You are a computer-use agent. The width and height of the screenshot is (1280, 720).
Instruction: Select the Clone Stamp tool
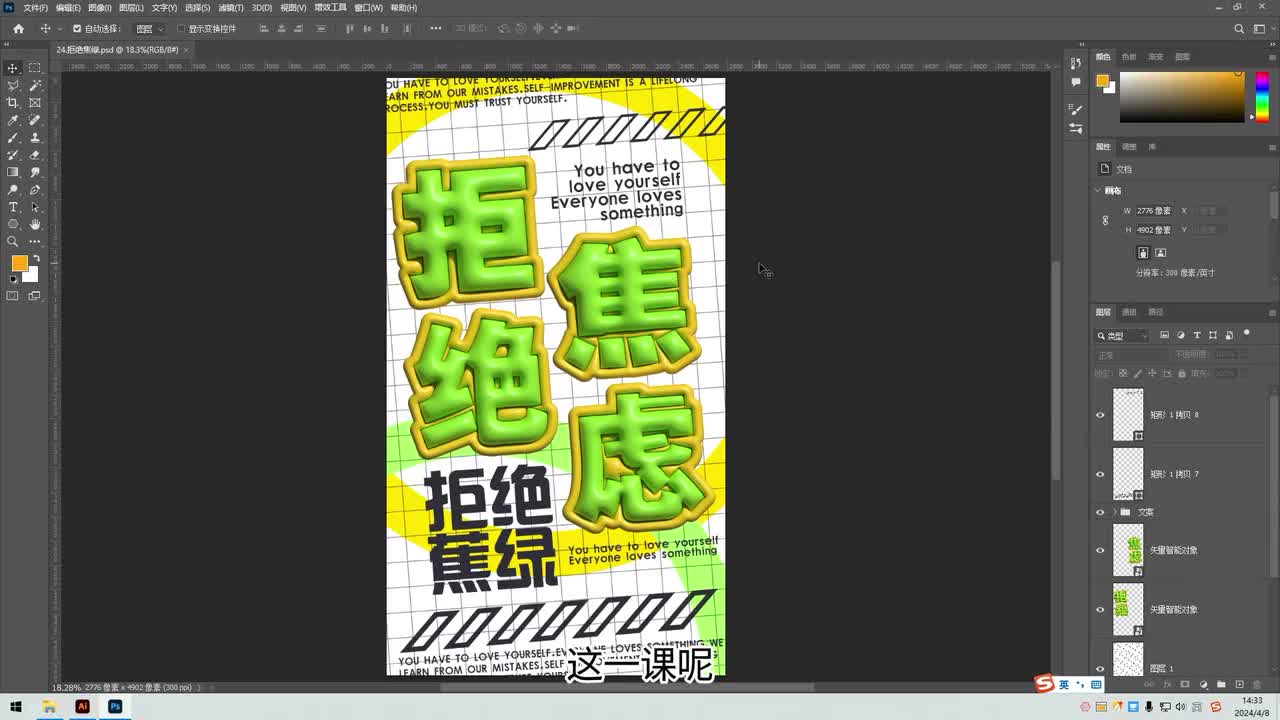tap(35, 138)
